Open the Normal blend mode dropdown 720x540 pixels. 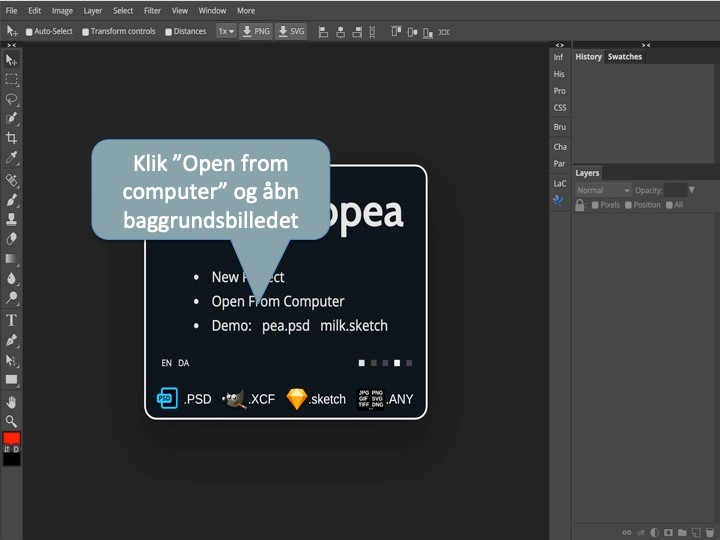(x=603, y=190)
